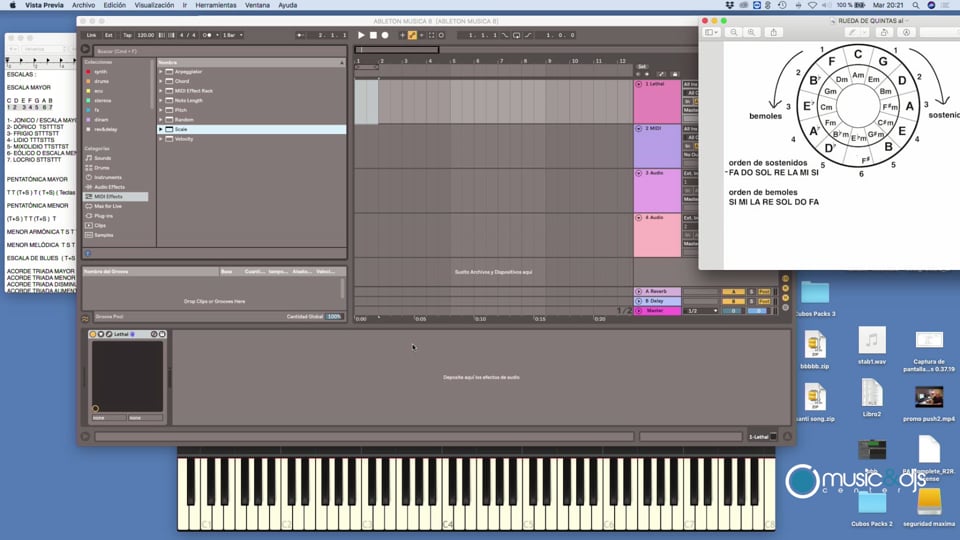The image size is (960, 540).
Task: Toggle the Loop switch in transport
Action: click(516, 36)
